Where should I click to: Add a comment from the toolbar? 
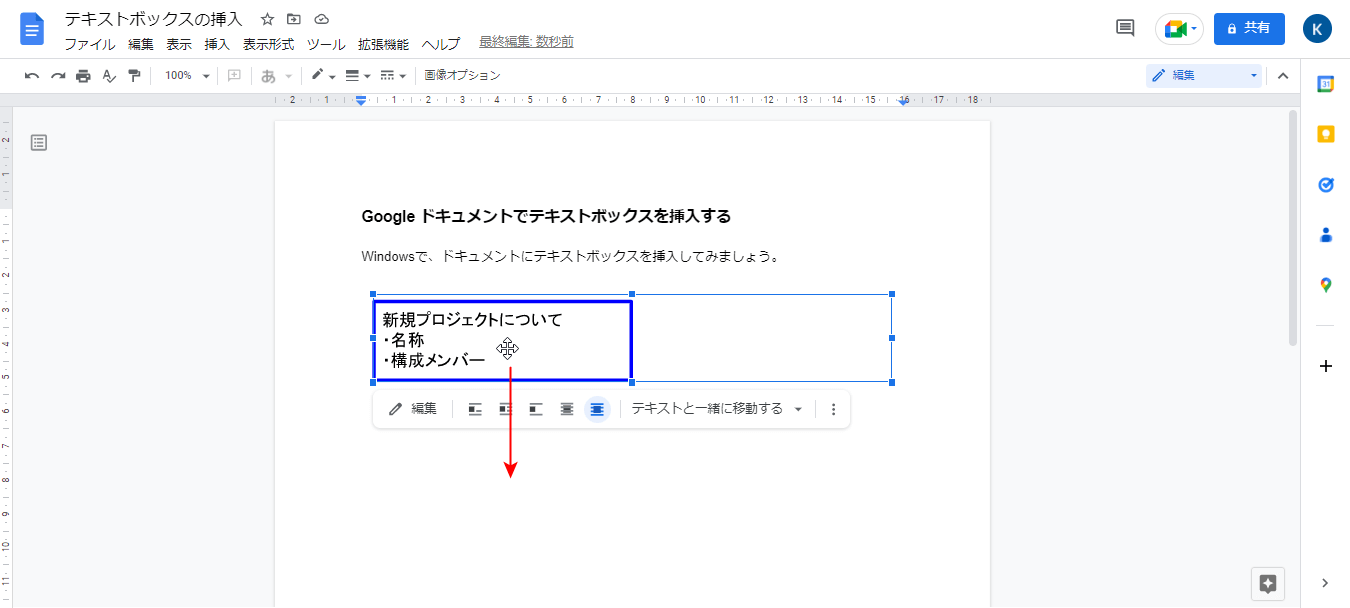point(234,76)
